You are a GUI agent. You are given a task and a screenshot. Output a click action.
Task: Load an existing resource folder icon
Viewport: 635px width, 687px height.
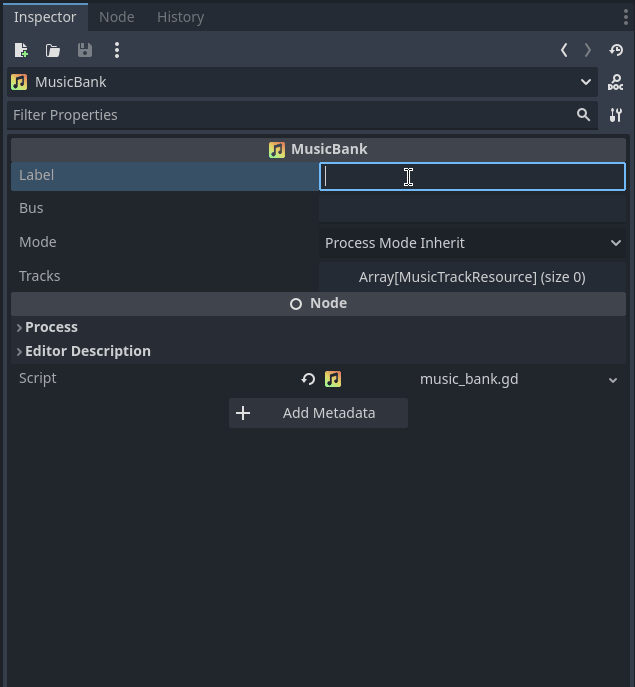click(53, 50)
